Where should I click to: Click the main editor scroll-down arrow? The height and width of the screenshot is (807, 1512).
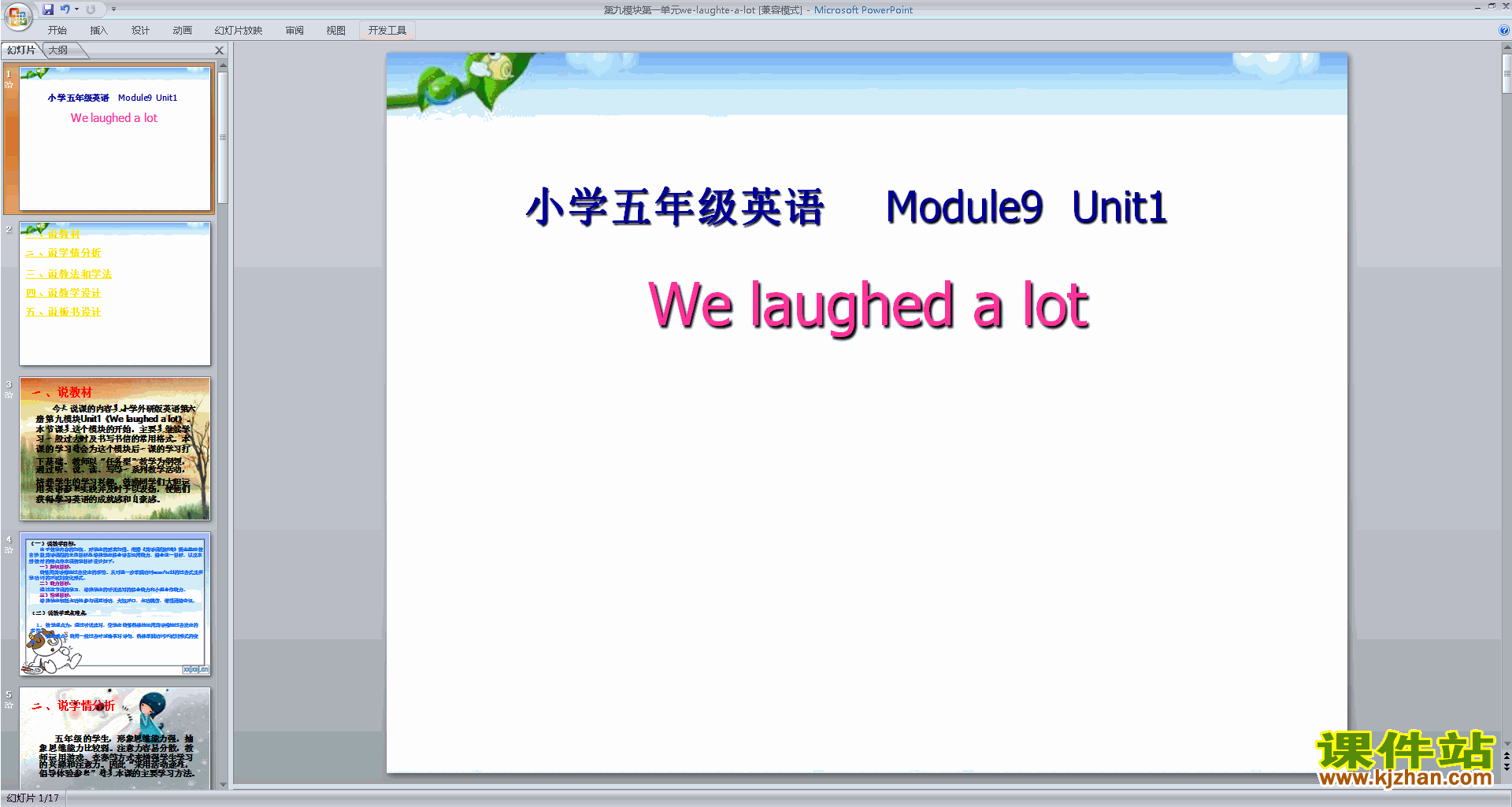pyautogui.click(x=1506, y=743)
